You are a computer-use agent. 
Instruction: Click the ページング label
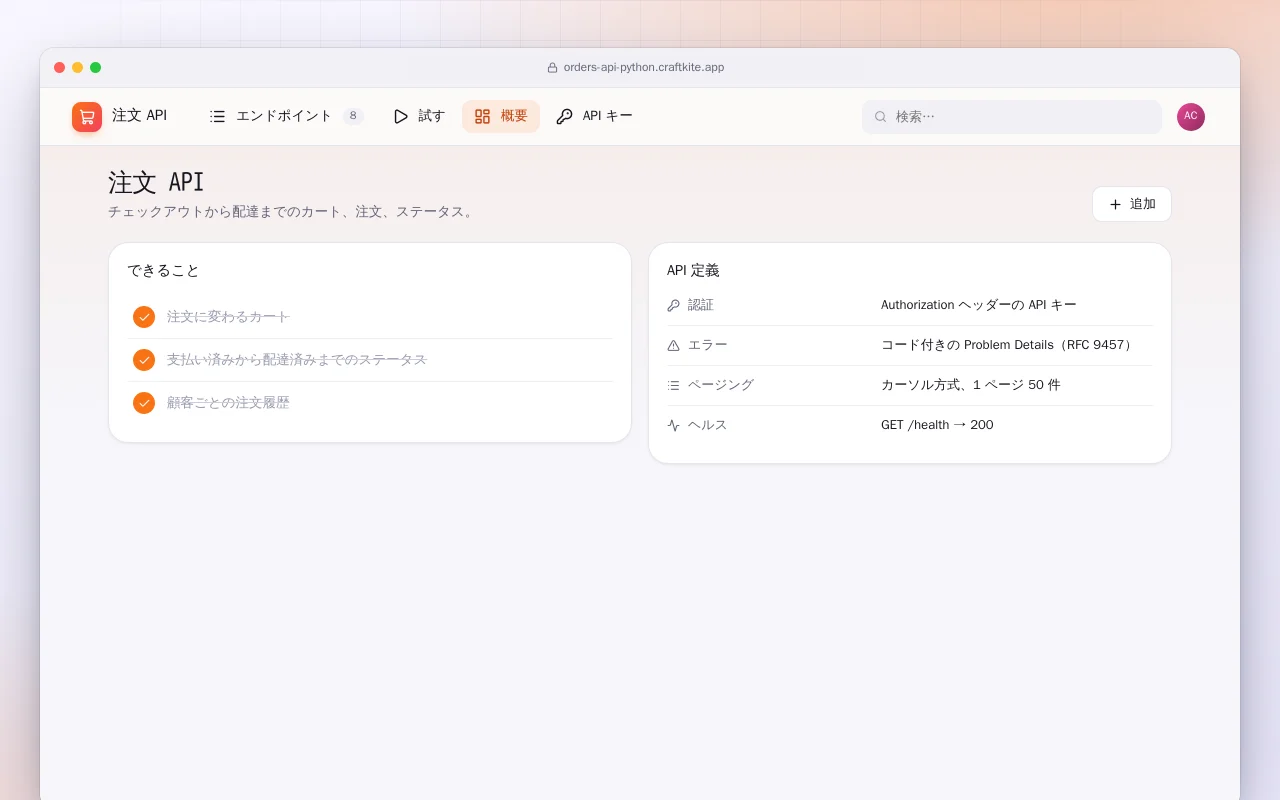(721, 385)
